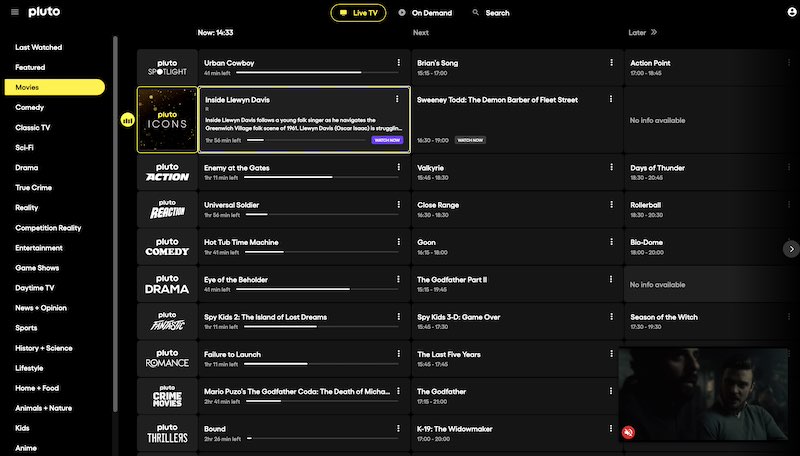
Task: Select Comedy category in sidebar
Action: tap(30, 107)
